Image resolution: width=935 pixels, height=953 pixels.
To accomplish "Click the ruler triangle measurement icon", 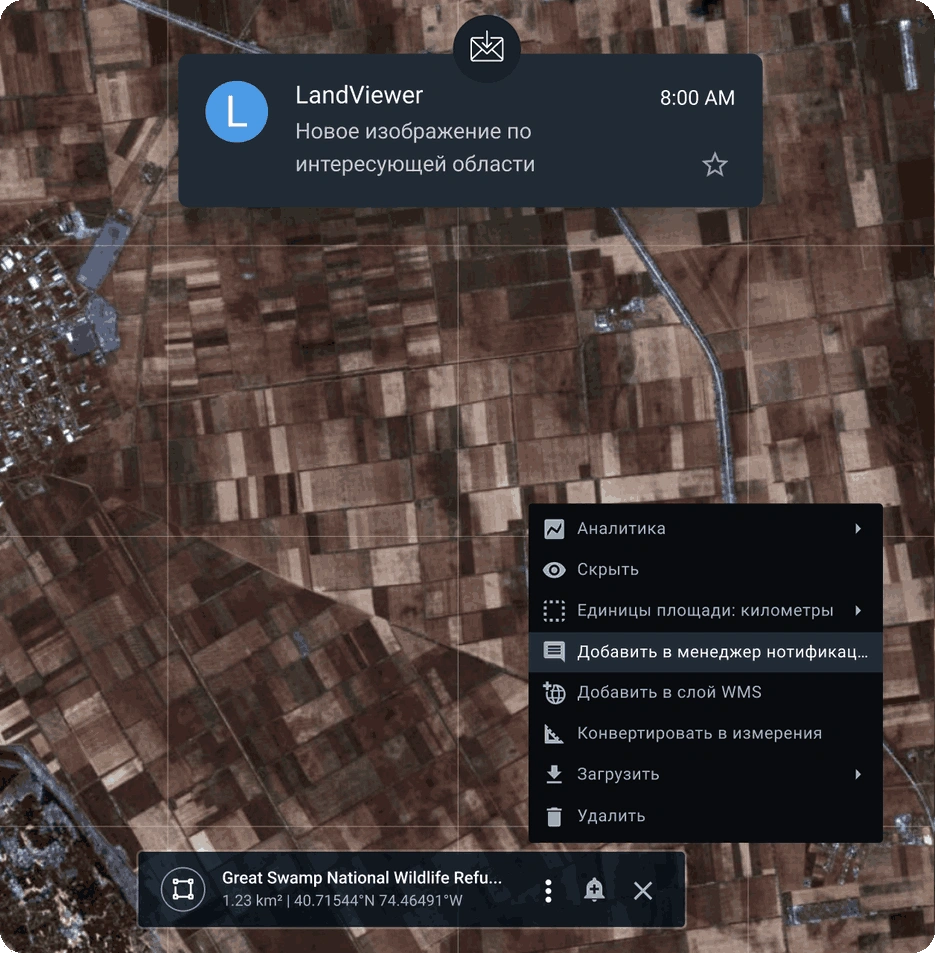I will (554, 734).
